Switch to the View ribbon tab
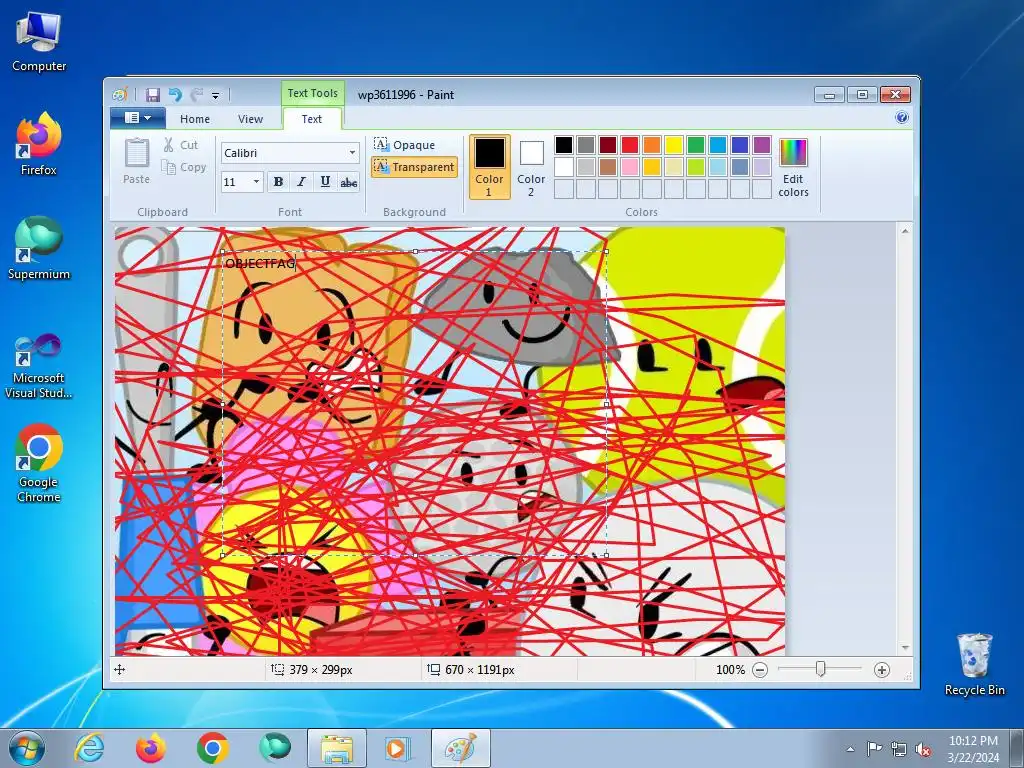Viewport: 1024px width, 768px height. (250, 119)
